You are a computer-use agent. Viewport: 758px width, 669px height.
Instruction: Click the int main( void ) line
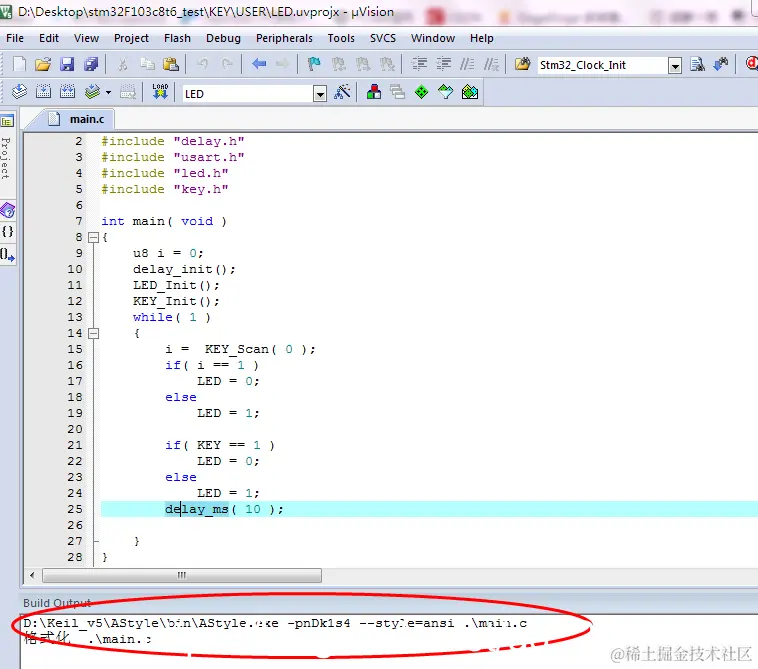coord(164,221)
